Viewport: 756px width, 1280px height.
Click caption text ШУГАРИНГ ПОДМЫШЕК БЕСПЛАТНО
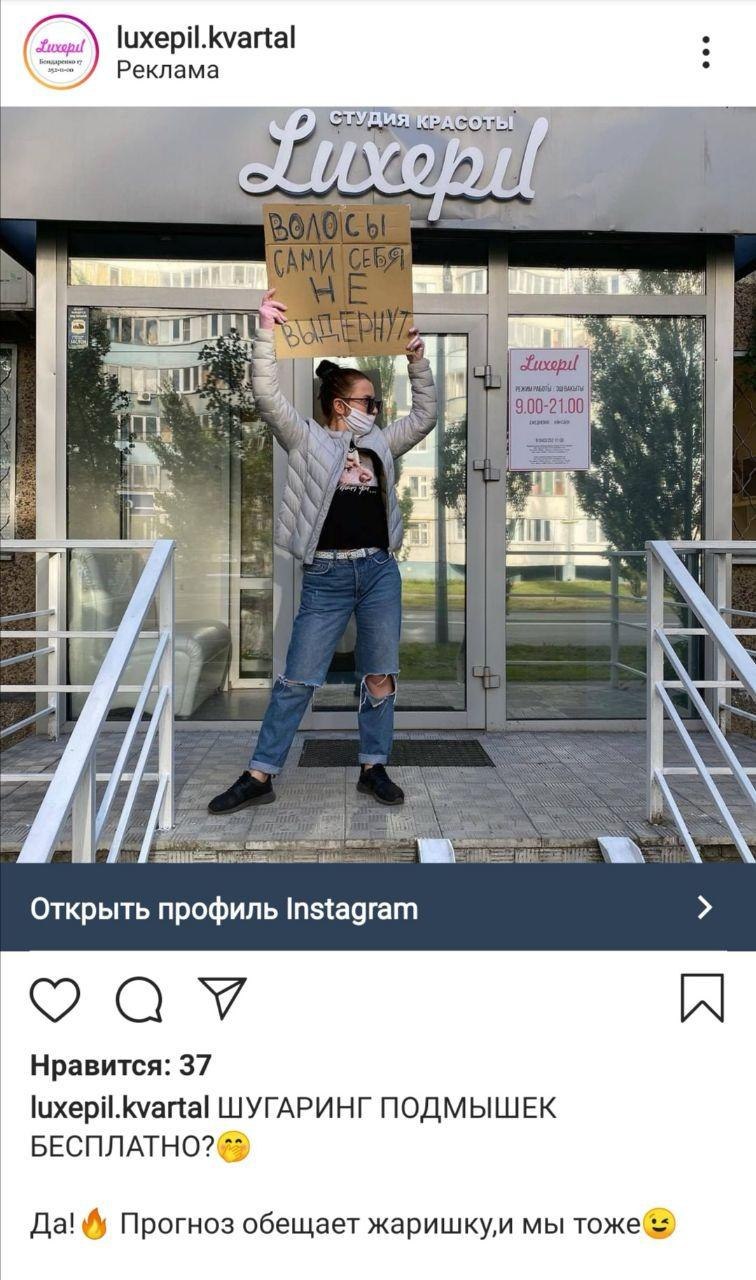[292, 1128]
